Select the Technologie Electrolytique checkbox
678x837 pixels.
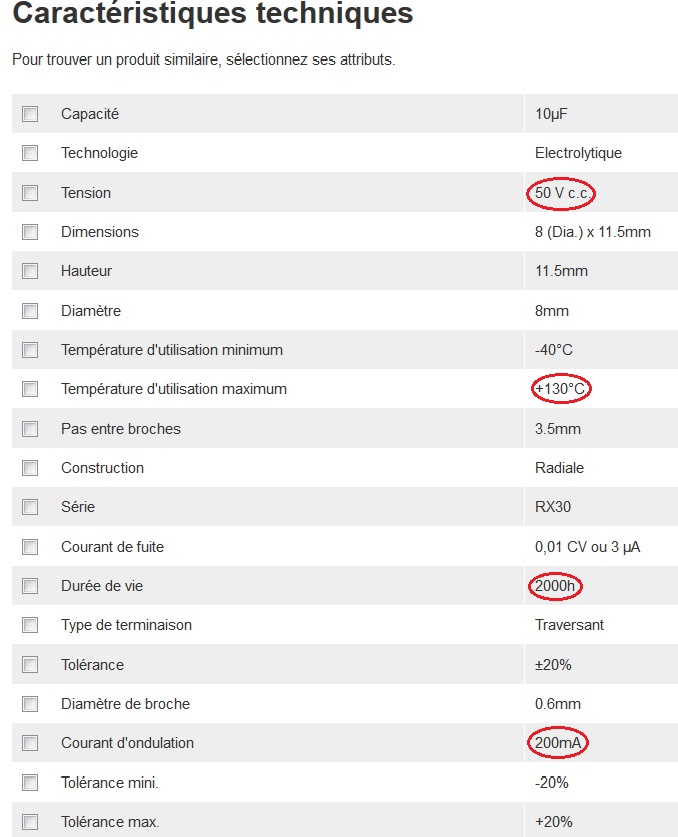coord(30,153)
